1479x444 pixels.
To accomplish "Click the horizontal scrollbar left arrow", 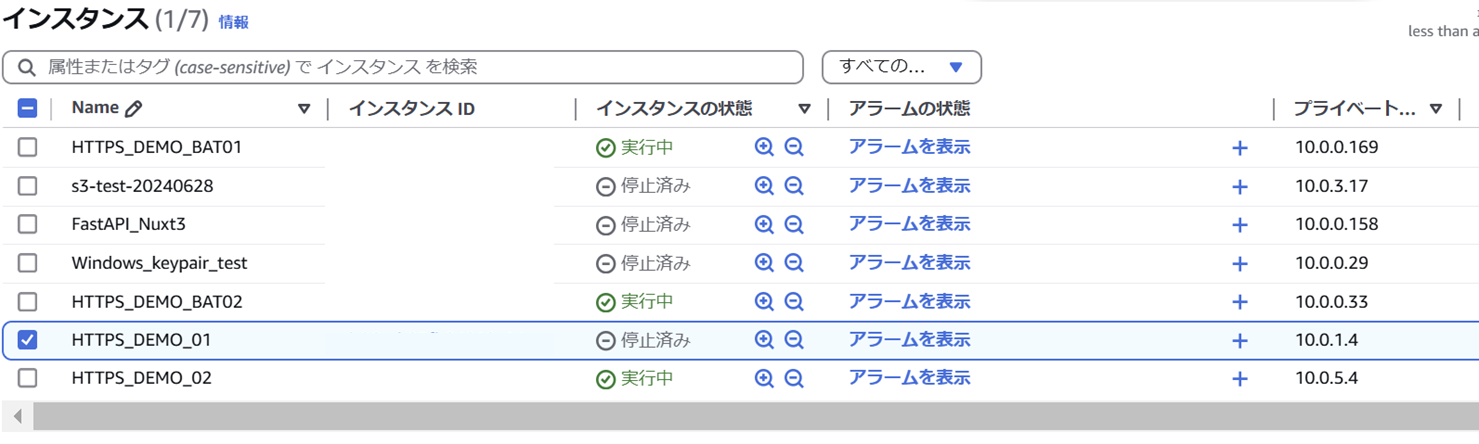I will click(17, 416).
